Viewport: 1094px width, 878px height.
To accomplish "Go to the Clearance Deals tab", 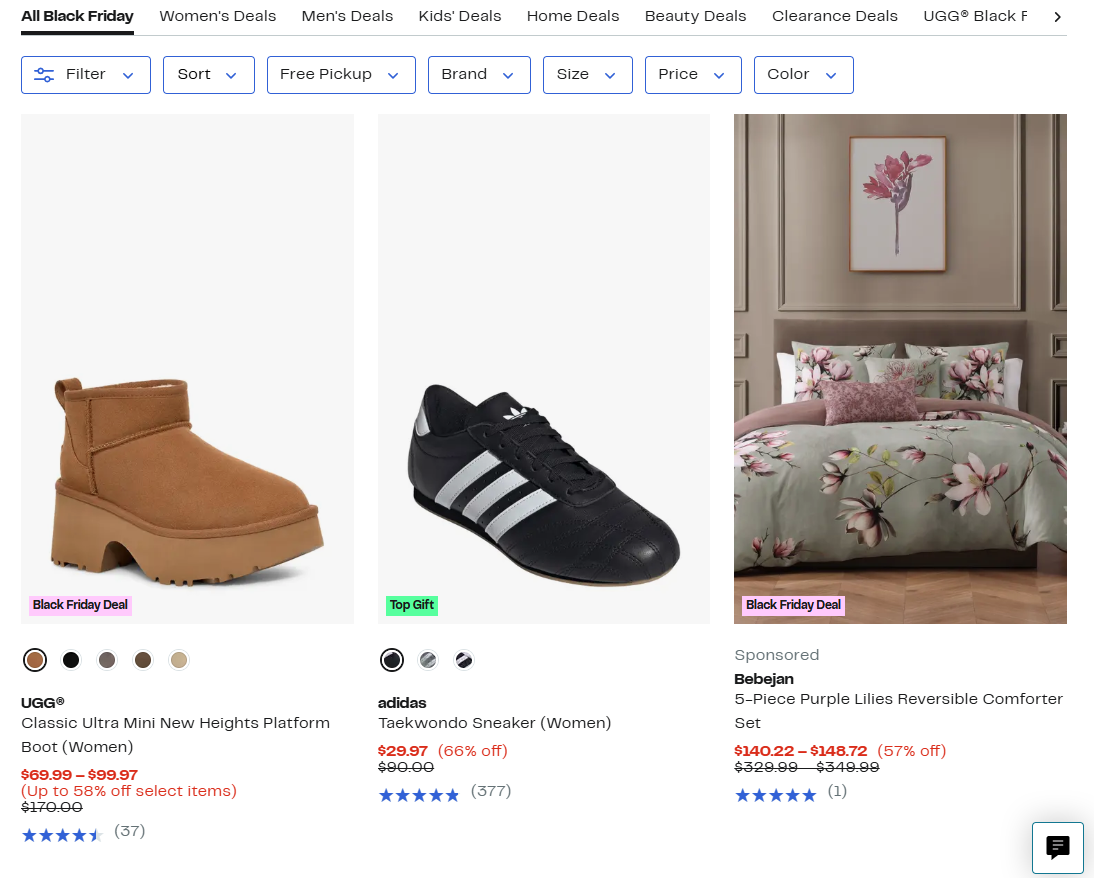I will [834, 16].
